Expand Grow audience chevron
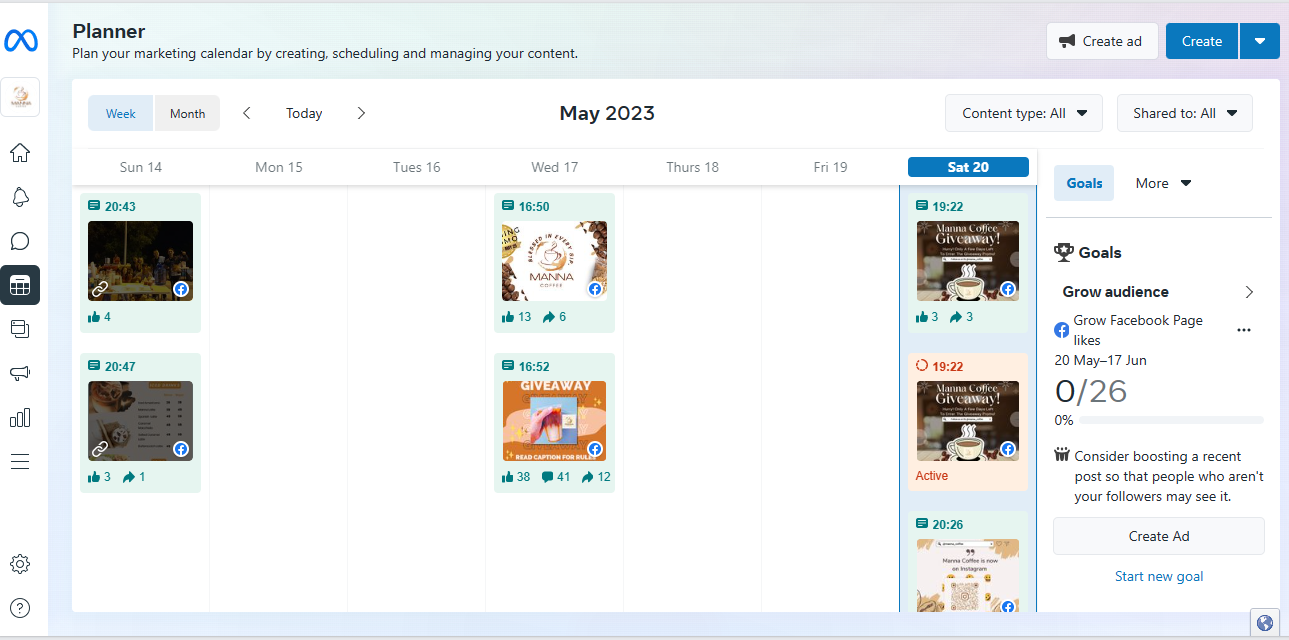The image size is (1289, 640). coord(1249,292)
